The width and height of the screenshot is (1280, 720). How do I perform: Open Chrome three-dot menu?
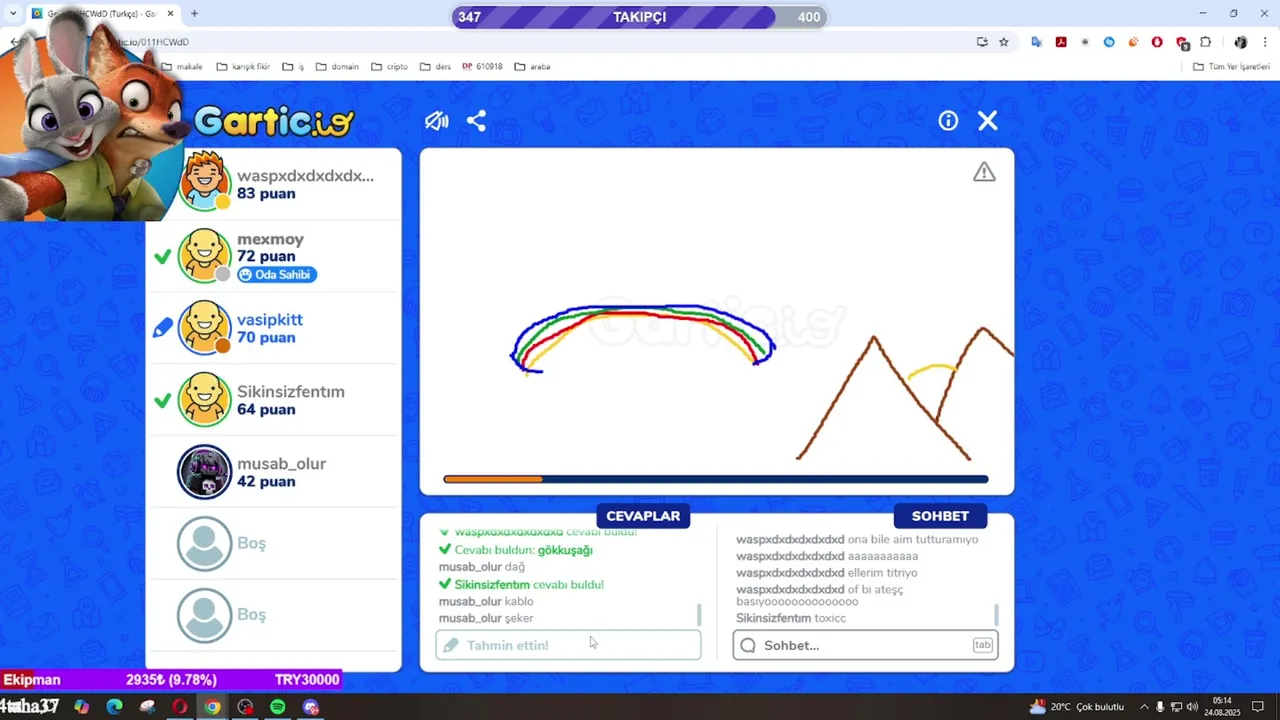click(1265, 42)
